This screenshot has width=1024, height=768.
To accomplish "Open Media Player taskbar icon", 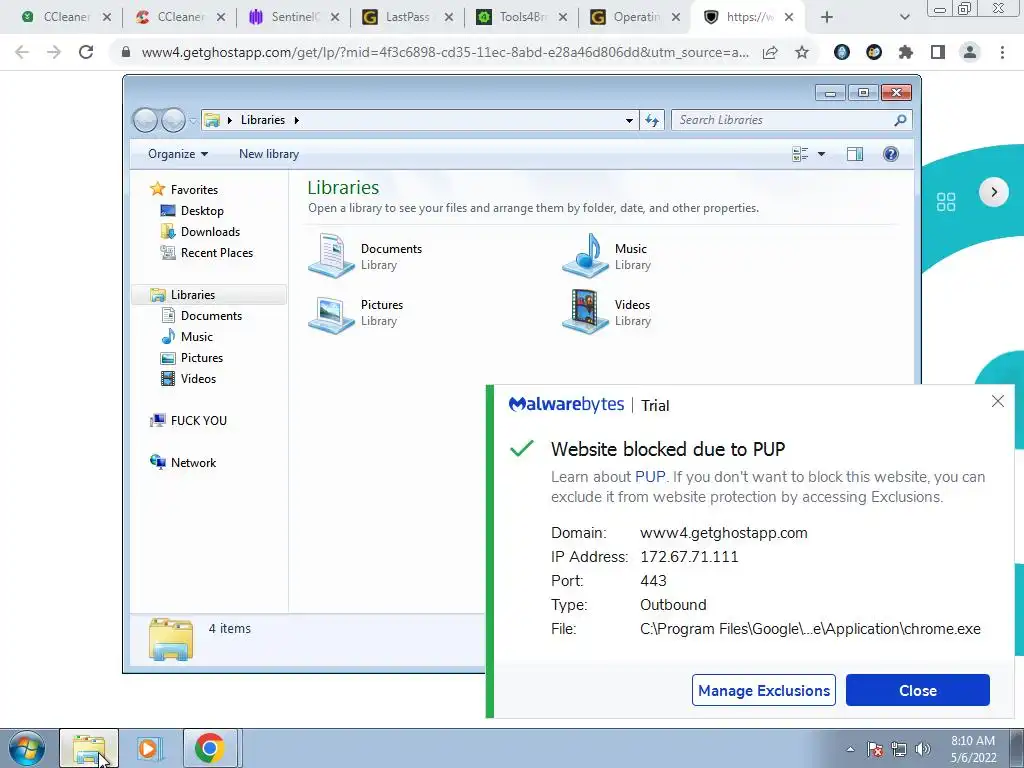I will point(150,748).
